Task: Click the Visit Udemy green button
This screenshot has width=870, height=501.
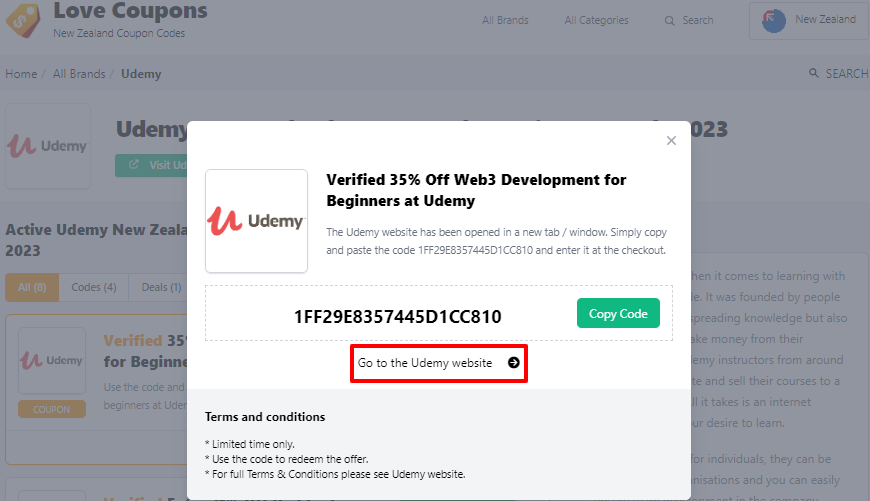Action: 151,165
